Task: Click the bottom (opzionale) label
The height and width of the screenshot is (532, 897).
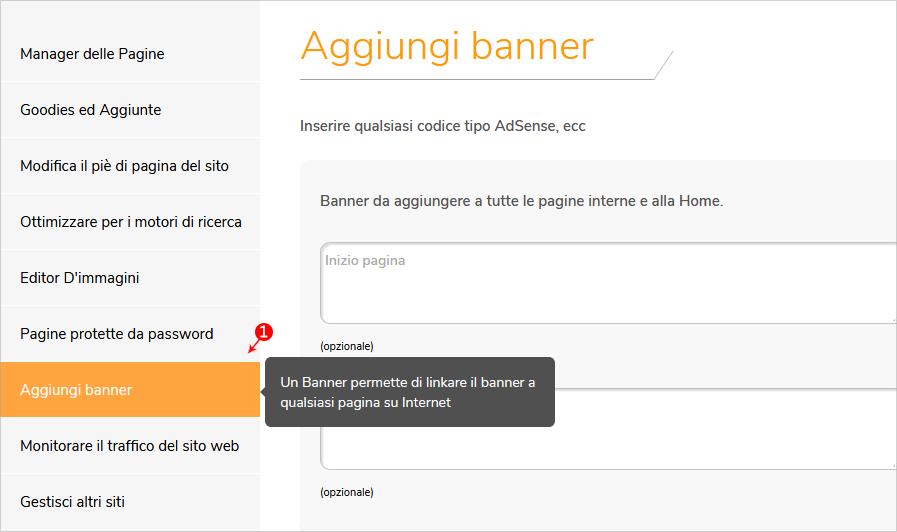Action: pyautogui.click(x=347, y=492)
